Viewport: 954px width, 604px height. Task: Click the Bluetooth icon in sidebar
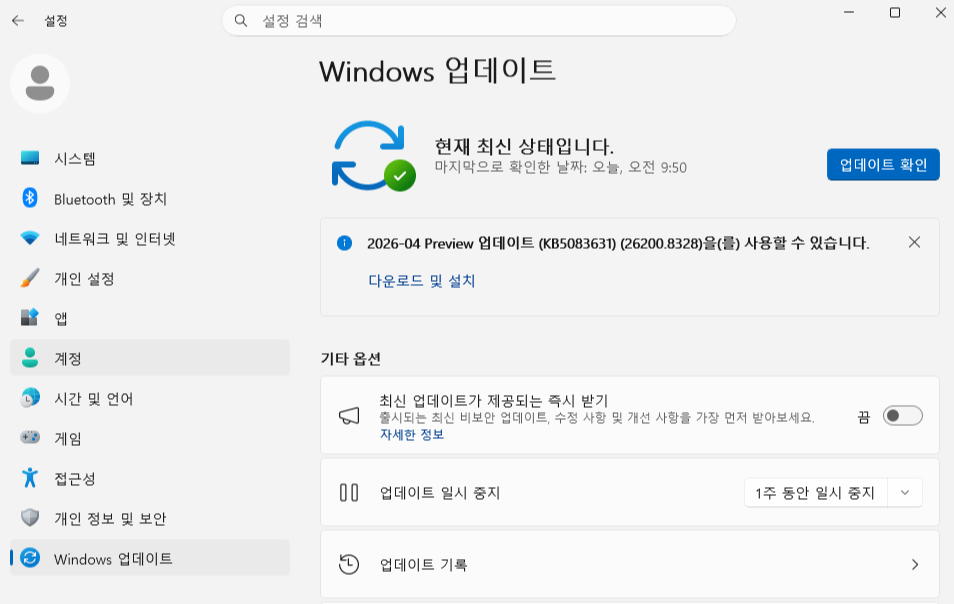click(x=30, y=198)
